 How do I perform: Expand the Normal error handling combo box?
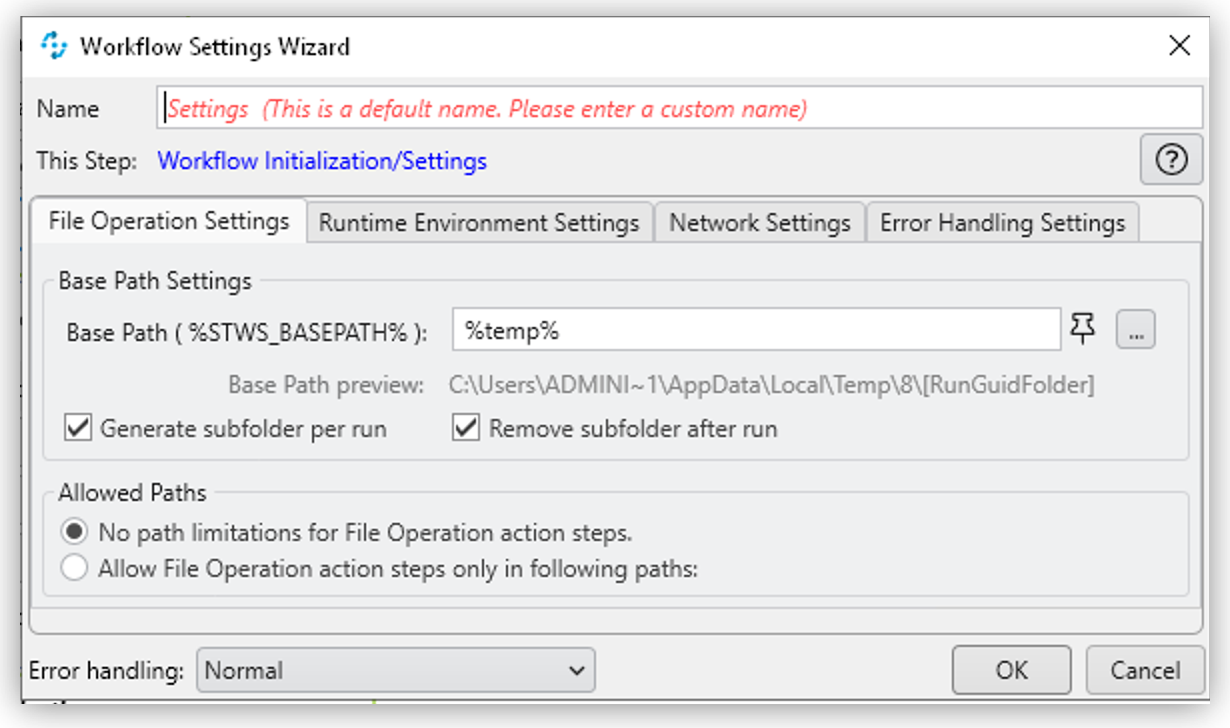[576, 671]
